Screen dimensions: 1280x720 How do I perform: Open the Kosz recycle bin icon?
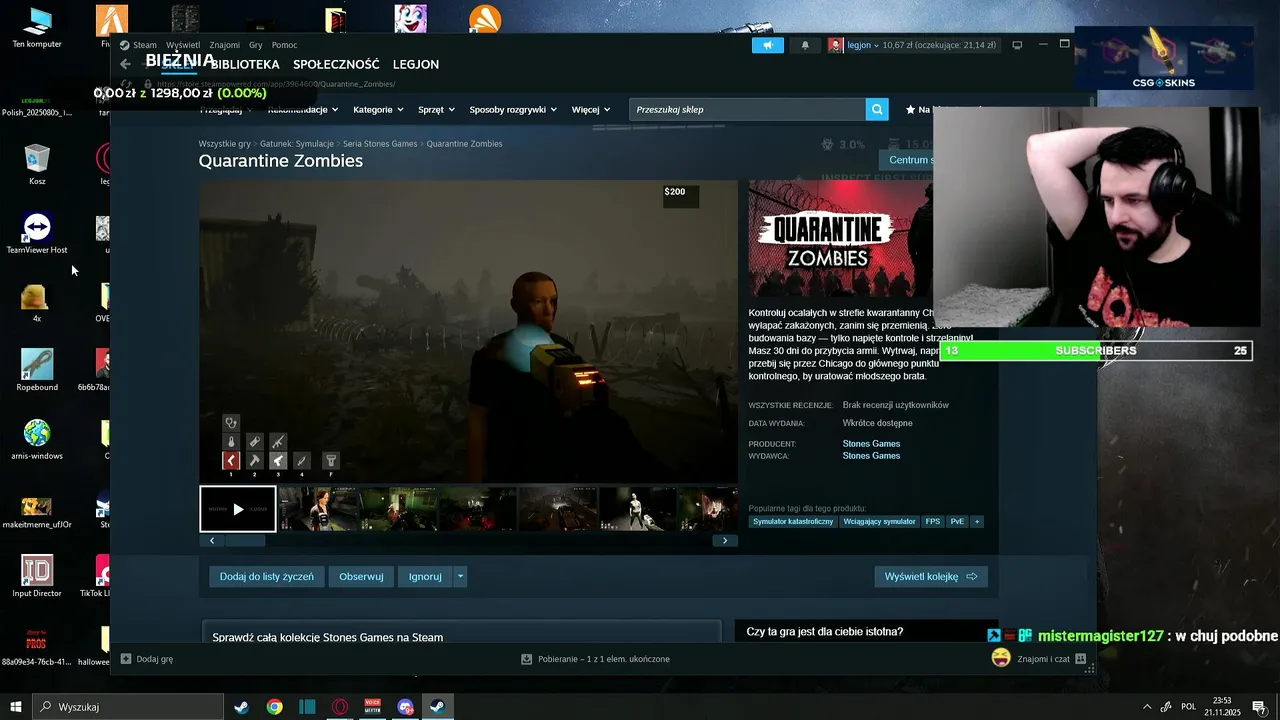coord(37,164)
